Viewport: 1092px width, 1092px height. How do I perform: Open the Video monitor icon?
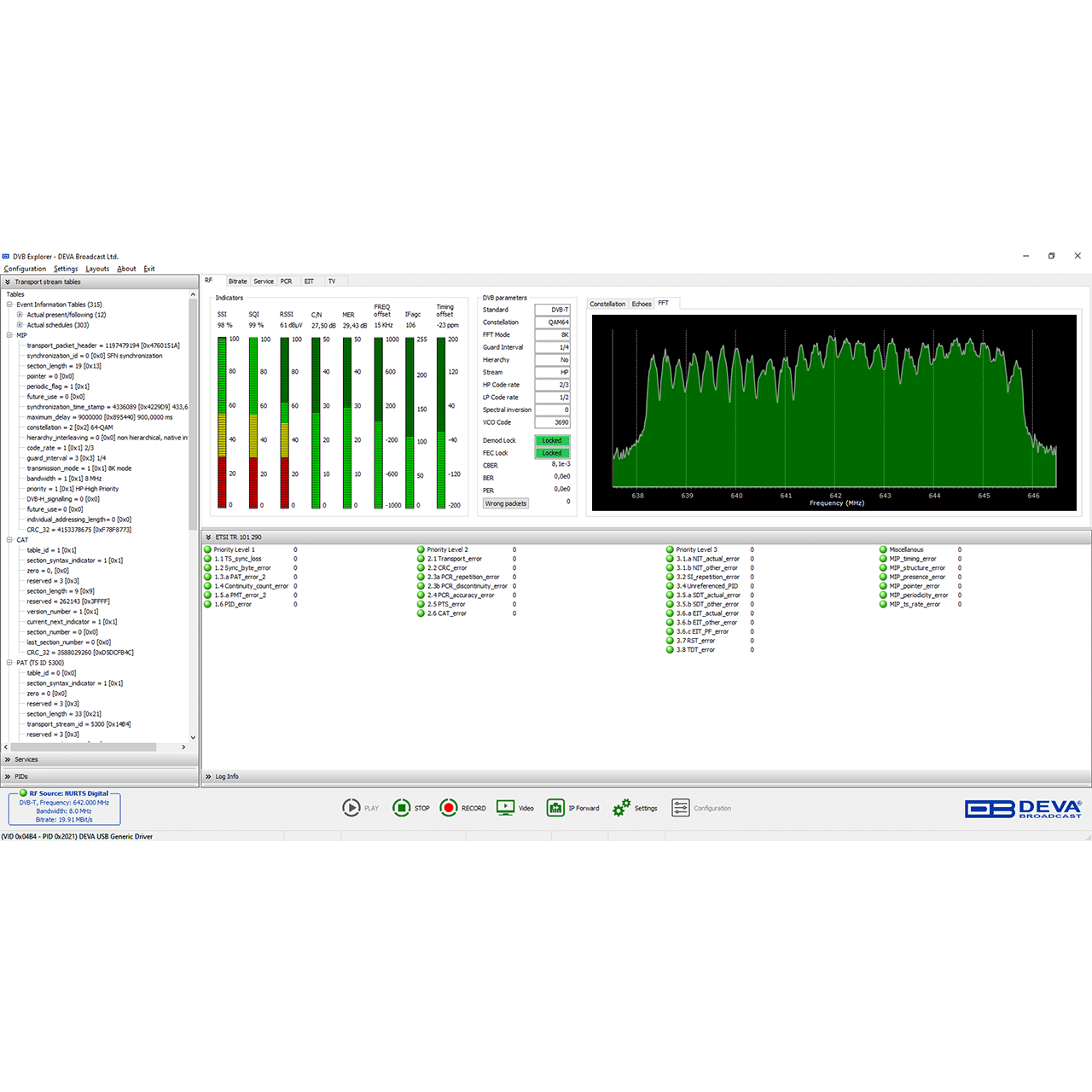click(506, 807)
